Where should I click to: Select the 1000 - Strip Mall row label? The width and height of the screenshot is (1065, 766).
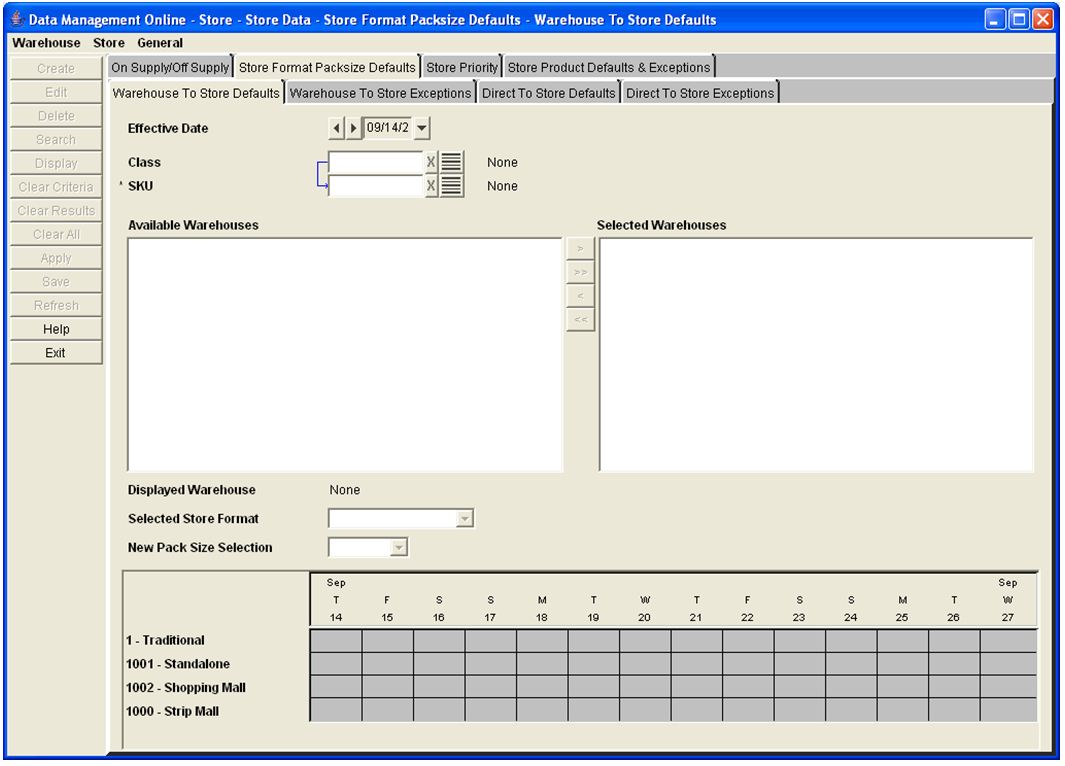pos(173,712)
